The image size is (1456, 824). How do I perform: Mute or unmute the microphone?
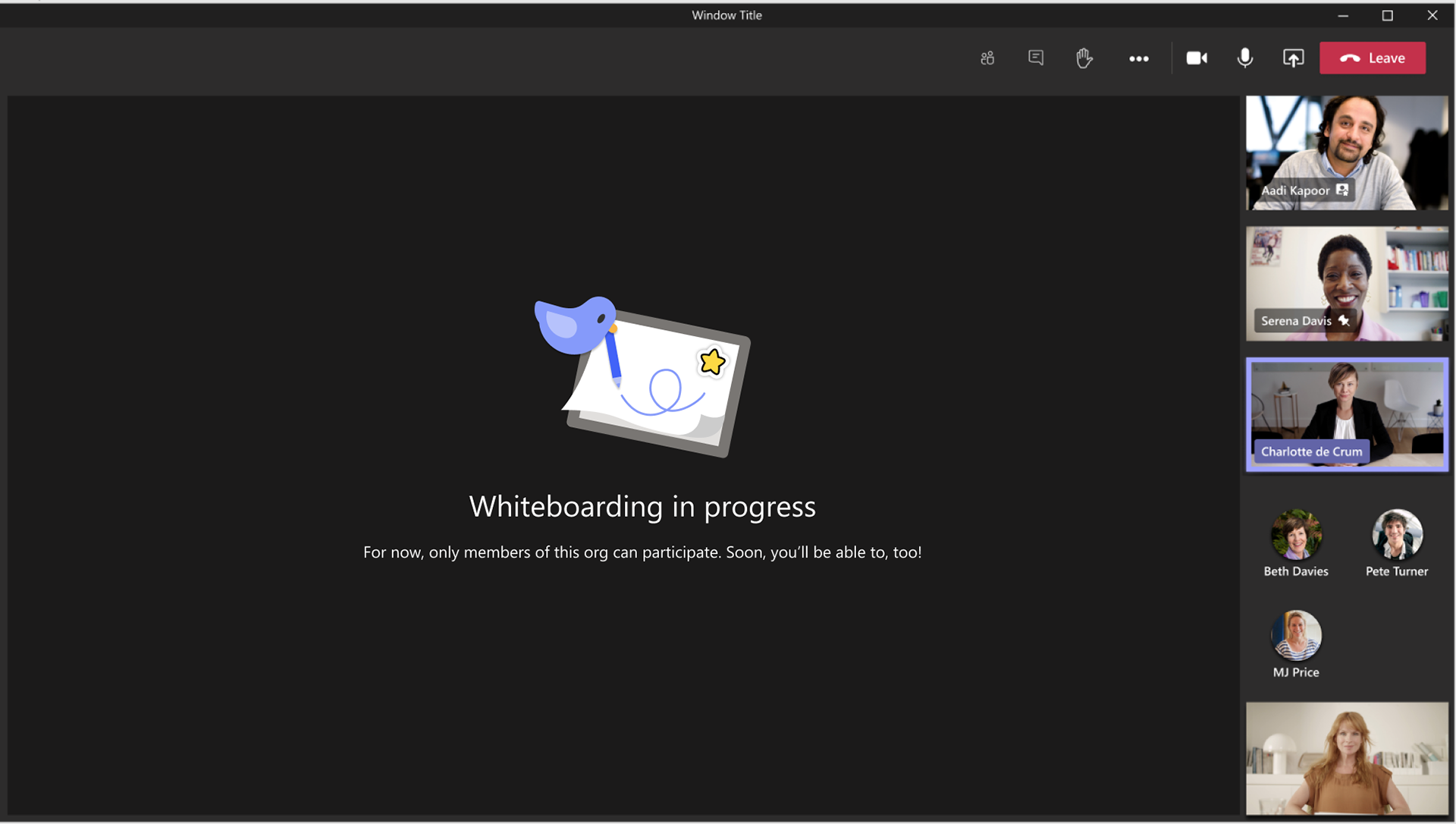pyautogui.click(x=1244, y=58)
